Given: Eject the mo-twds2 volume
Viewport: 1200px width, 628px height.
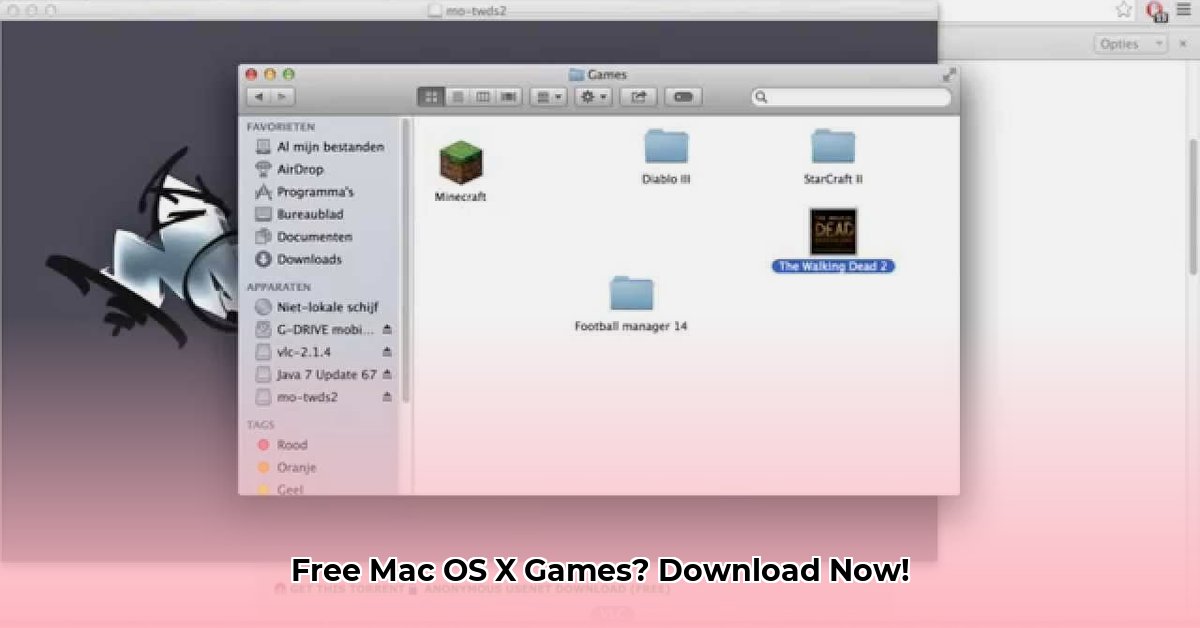Looking at the screenshot, I should point(388,397).
